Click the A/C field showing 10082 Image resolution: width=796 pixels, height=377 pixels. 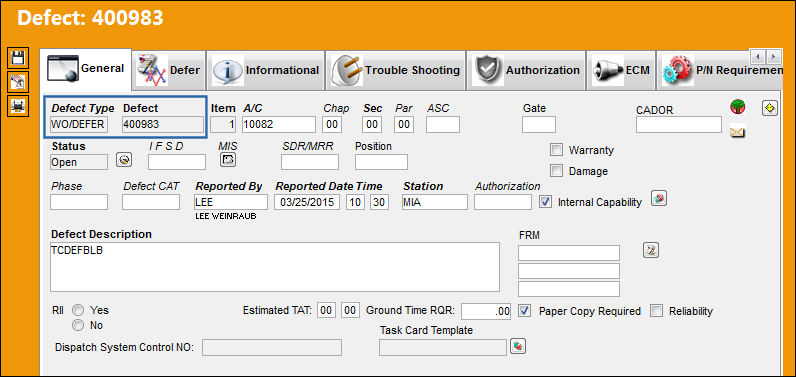coord(279,124)
